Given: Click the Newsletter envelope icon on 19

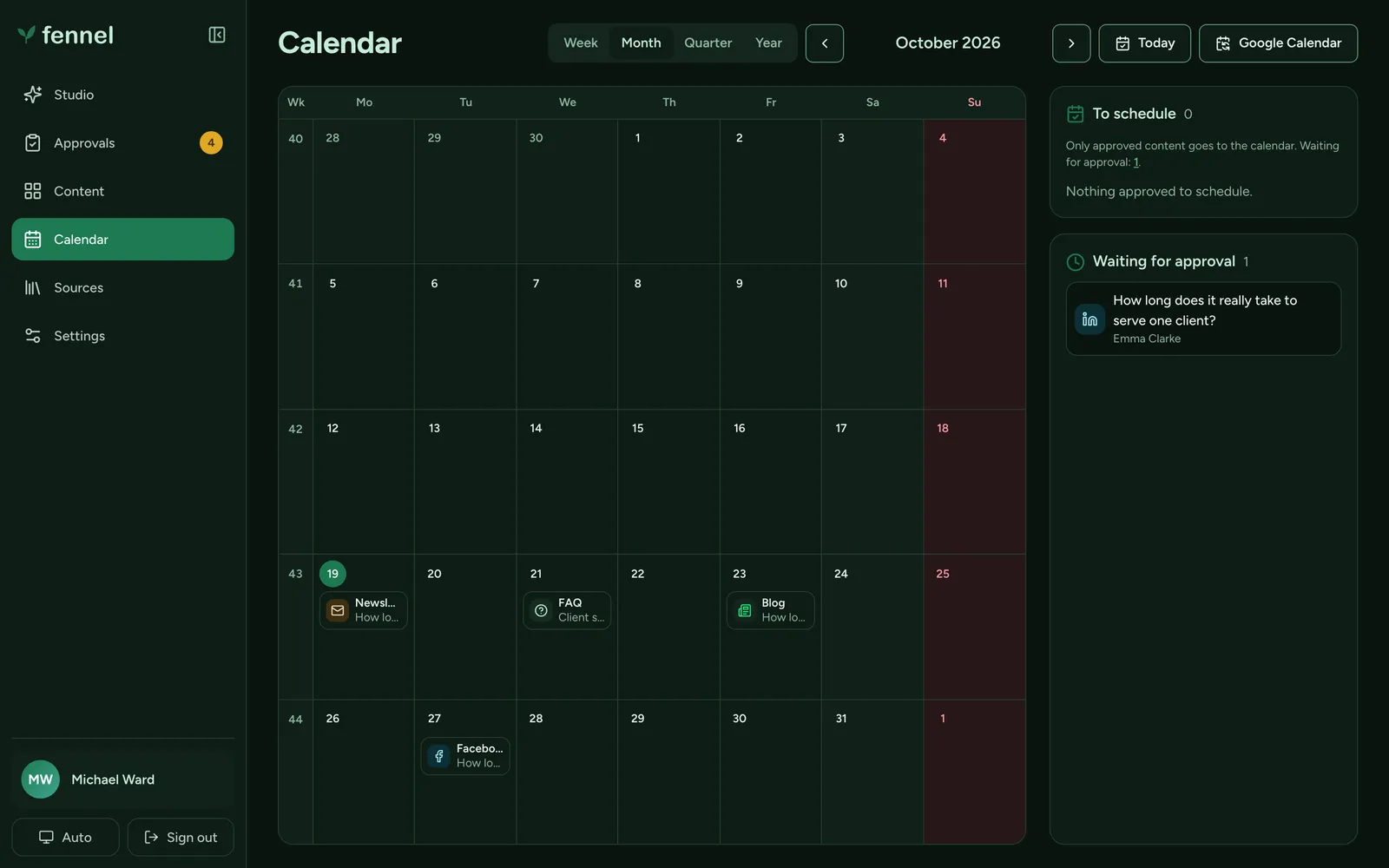Looking at the screenshot, I should (338, 610).
